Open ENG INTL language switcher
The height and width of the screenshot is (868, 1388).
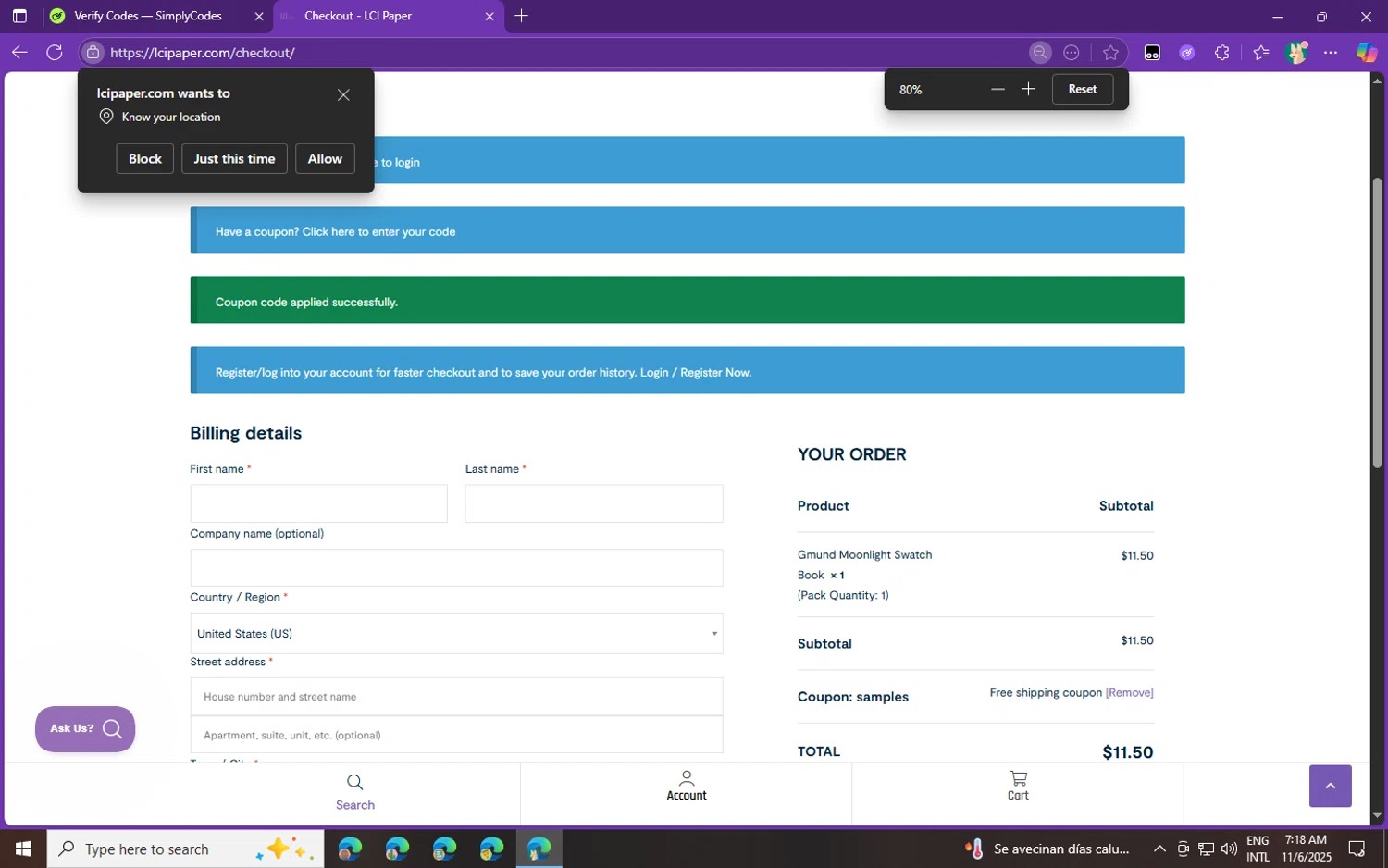[x=1258, y=849]
